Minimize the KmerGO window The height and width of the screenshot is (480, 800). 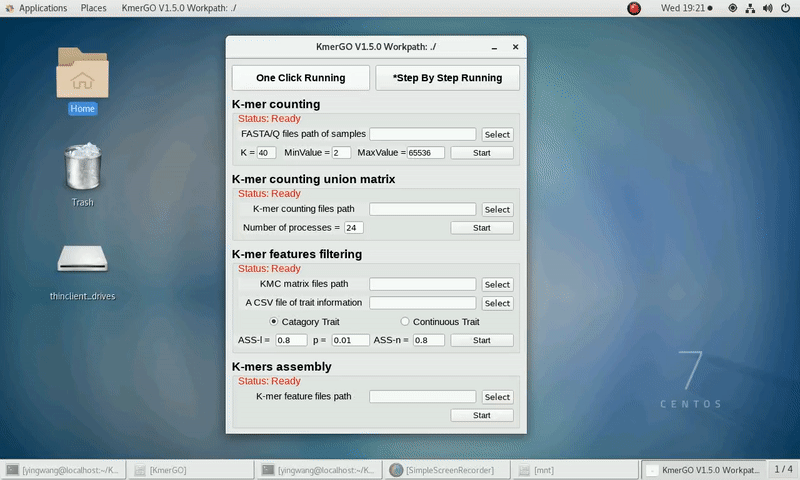(494, 47)
